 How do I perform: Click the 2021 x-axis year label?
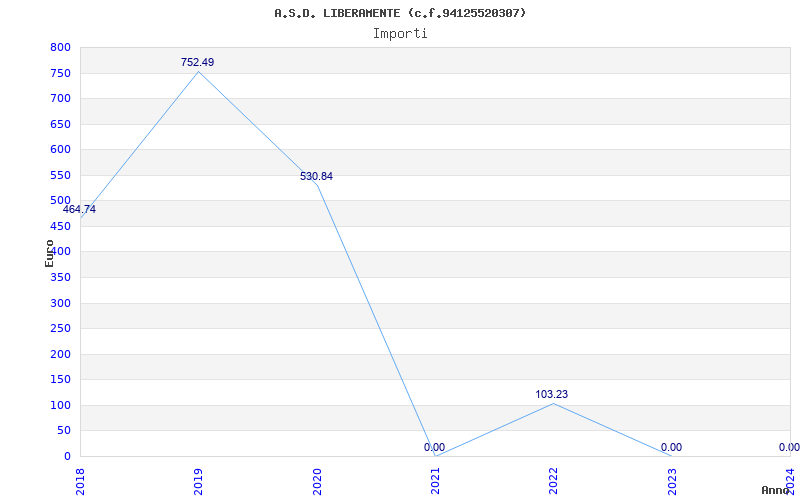pyautogui.click(x=435, y=482)
